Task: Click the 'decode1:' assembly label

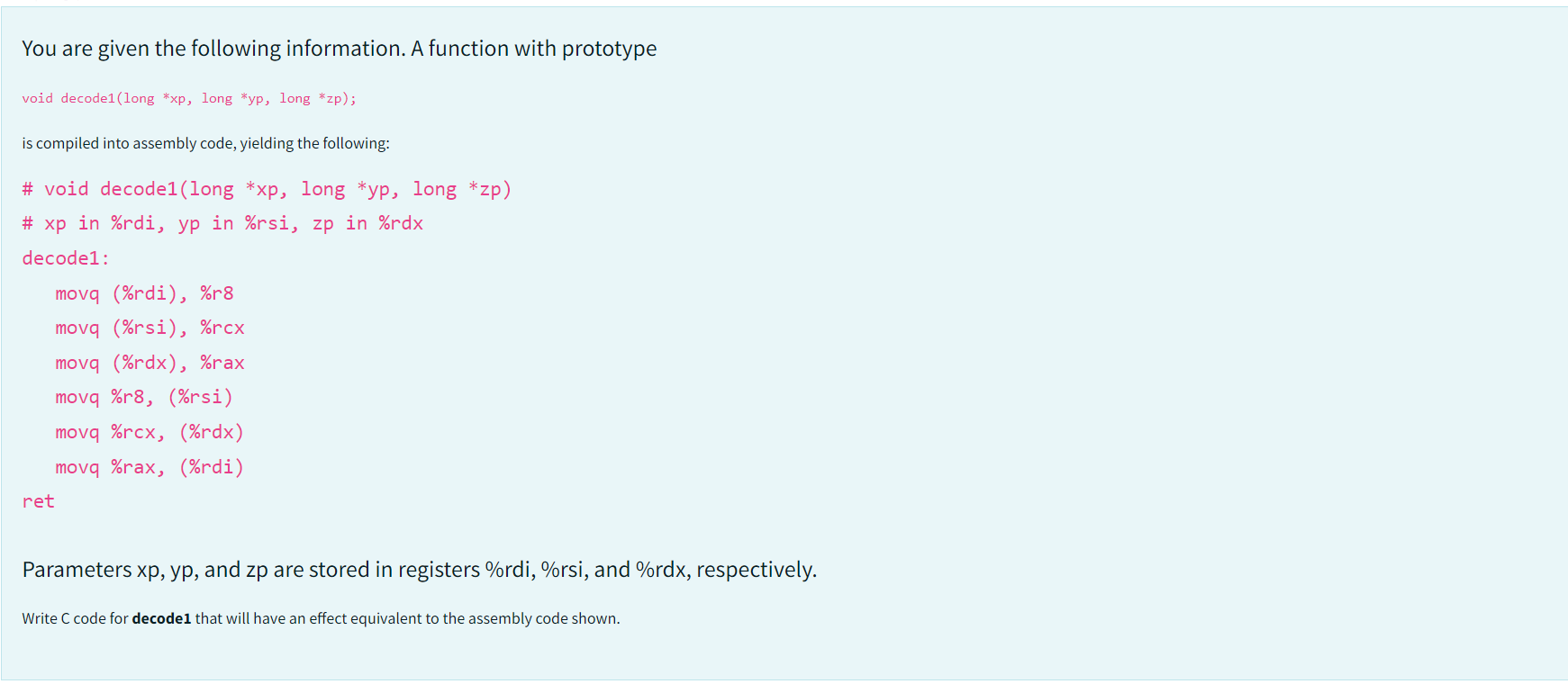Action: pyautogui.click(x=66, y=258)
